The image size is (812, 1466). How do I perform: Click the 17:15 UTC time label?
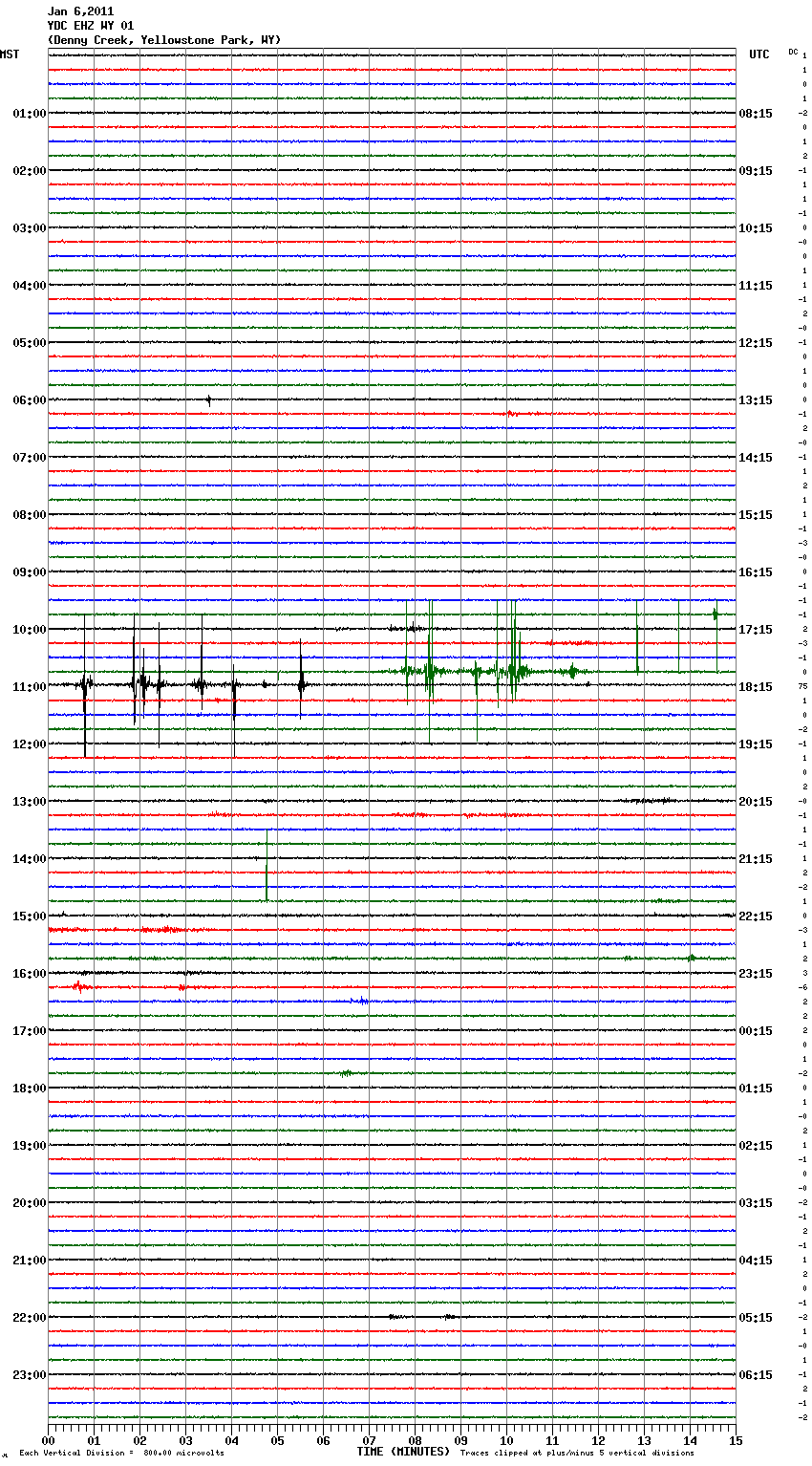click(756, 630)
